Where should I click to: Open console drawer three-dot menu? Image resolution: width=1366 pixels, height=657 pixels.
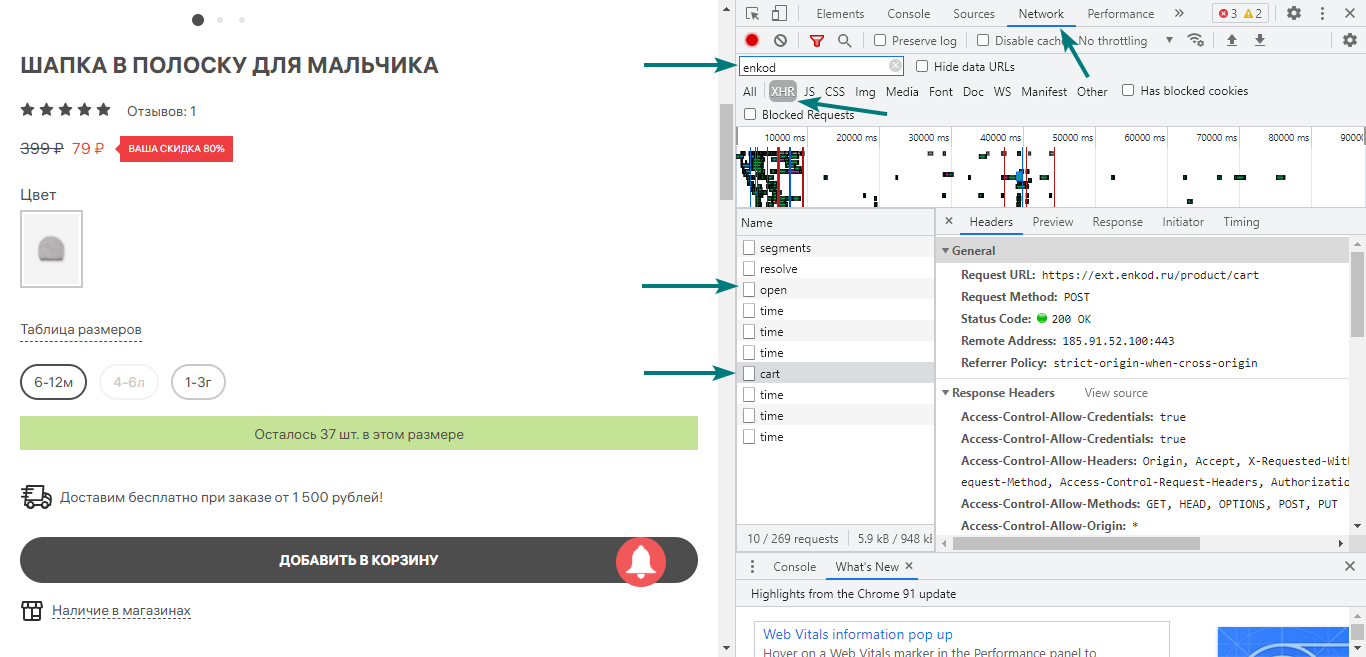753,567
